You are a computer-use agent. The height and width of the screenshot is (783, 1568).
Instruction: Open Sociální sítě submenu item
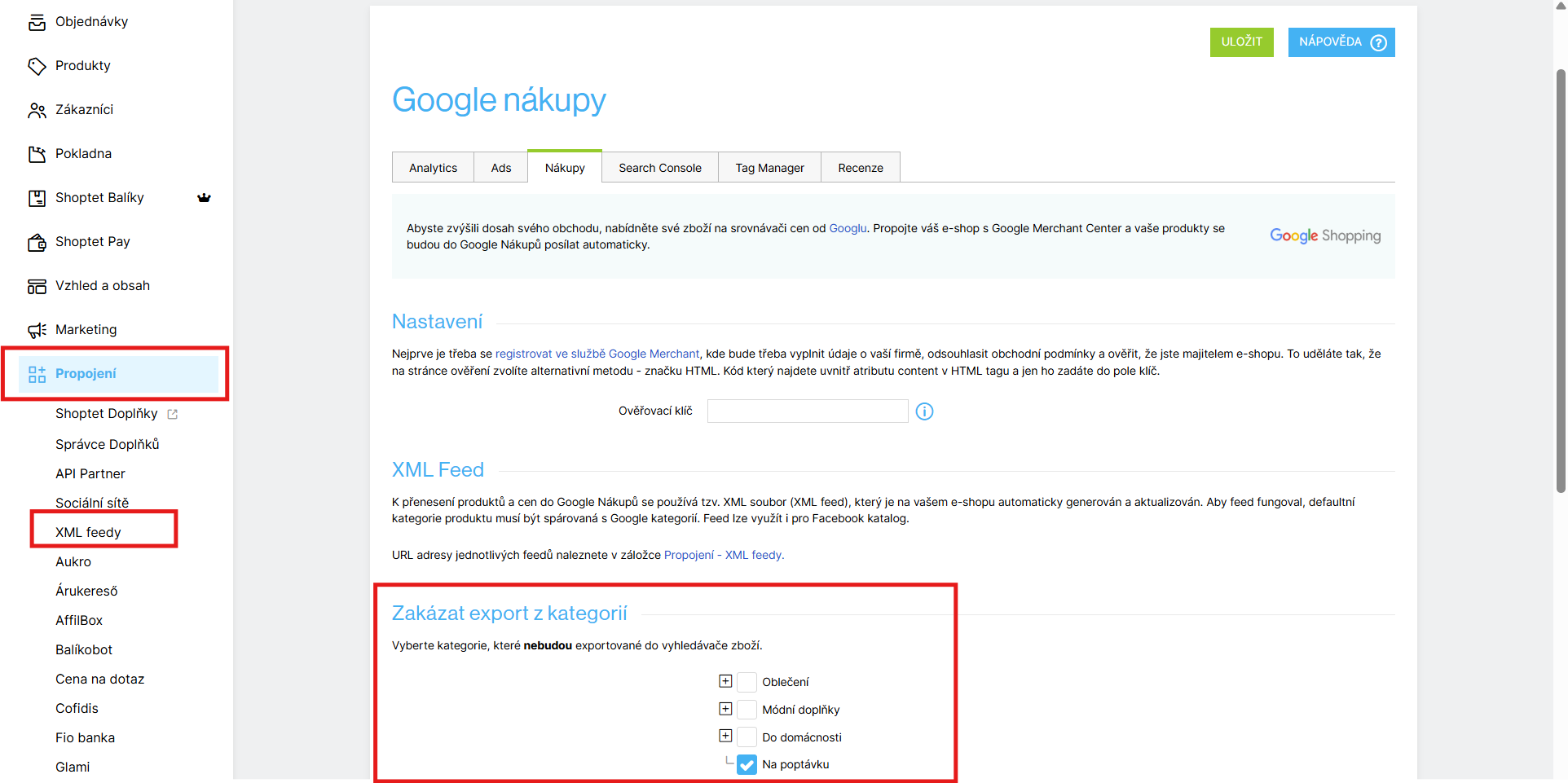(92, 504)
